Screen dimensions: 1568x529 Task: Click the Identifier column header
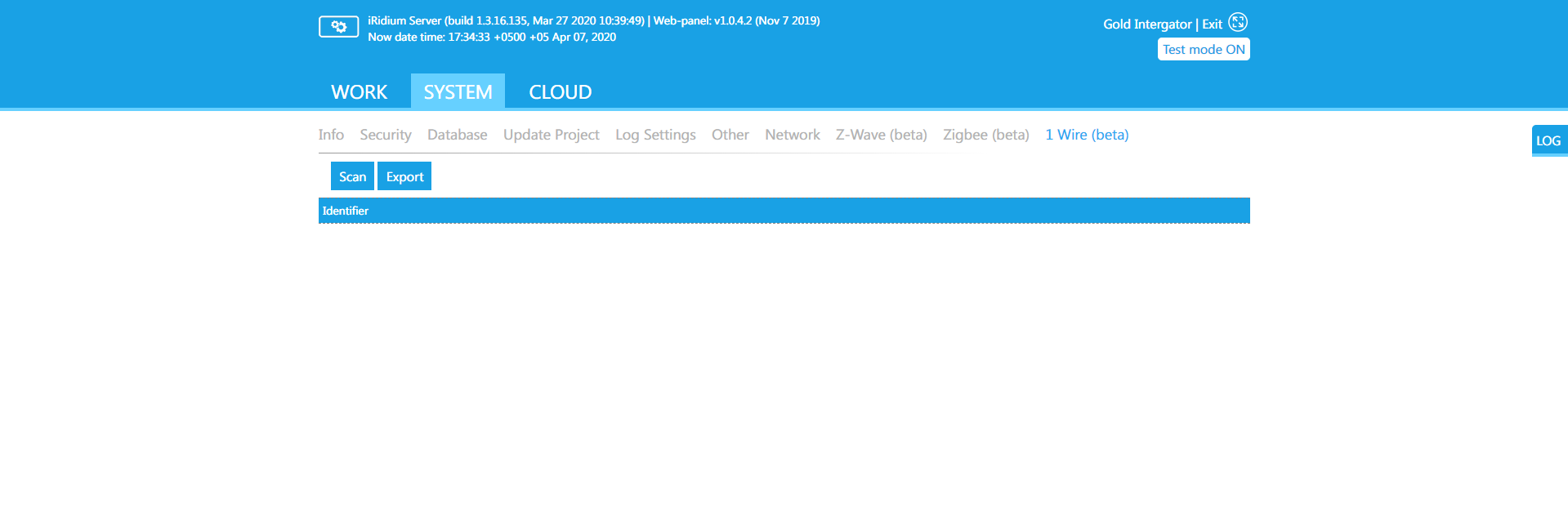pyautogui.click(x=346, y=211)
